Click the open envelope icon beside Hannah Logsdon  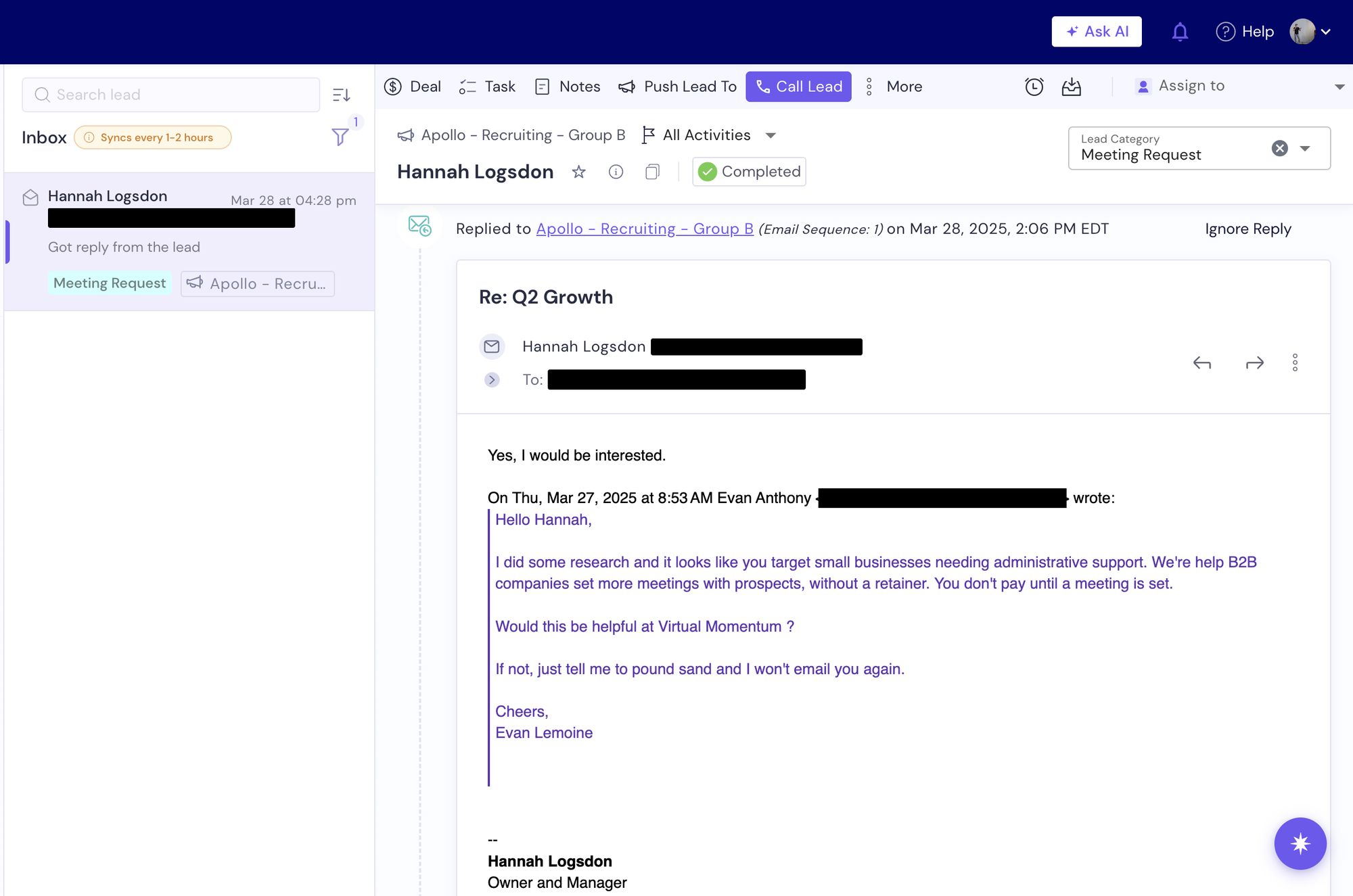coord(30,197)
